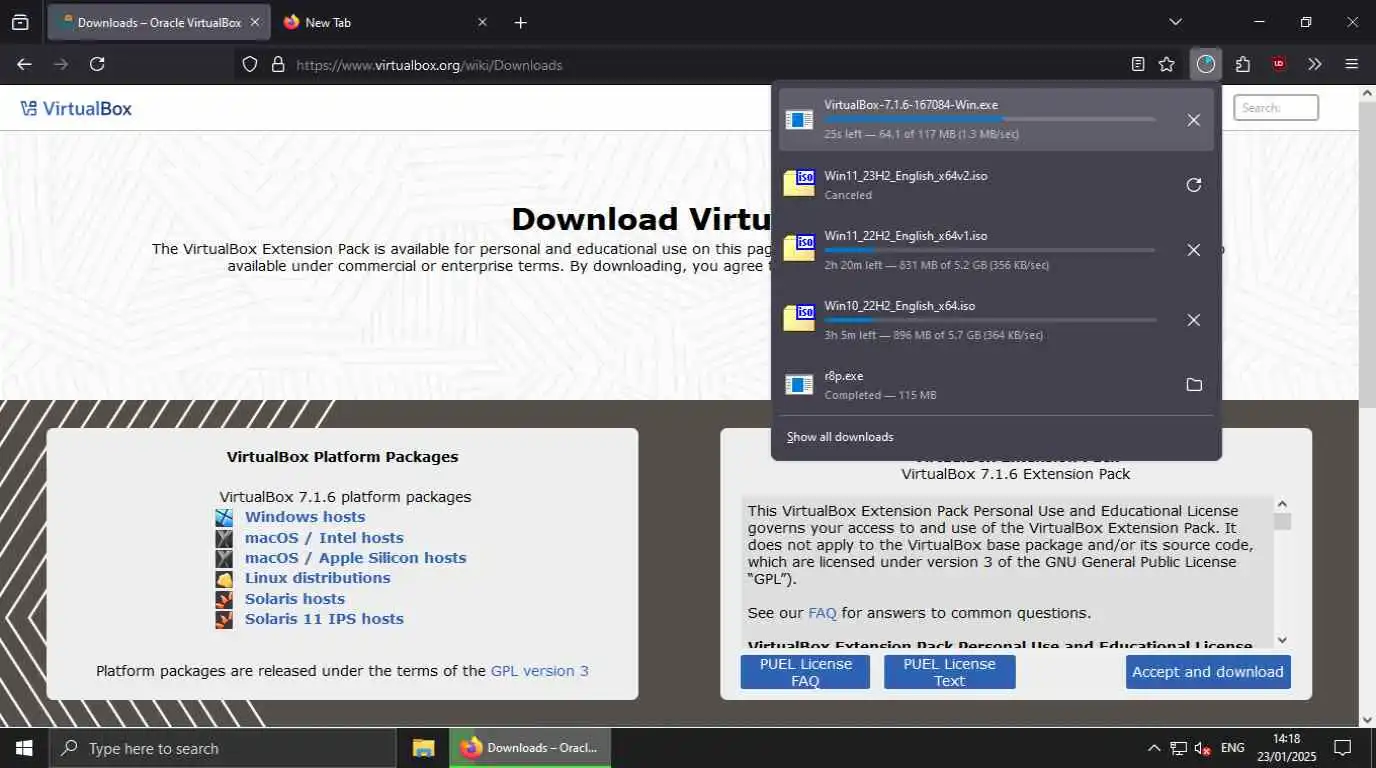This screenshot has width=1376, height=768.
Task: Click the Windows taskbar search box
Action: coord(222,748)
